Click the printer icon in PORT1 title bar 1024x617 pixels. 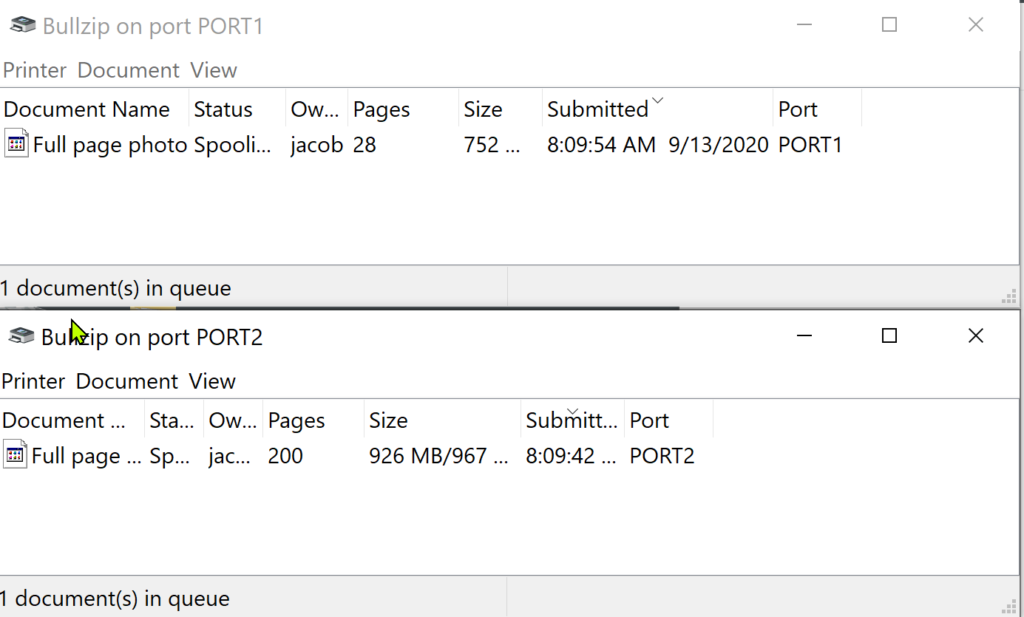[x=23, y=25]
